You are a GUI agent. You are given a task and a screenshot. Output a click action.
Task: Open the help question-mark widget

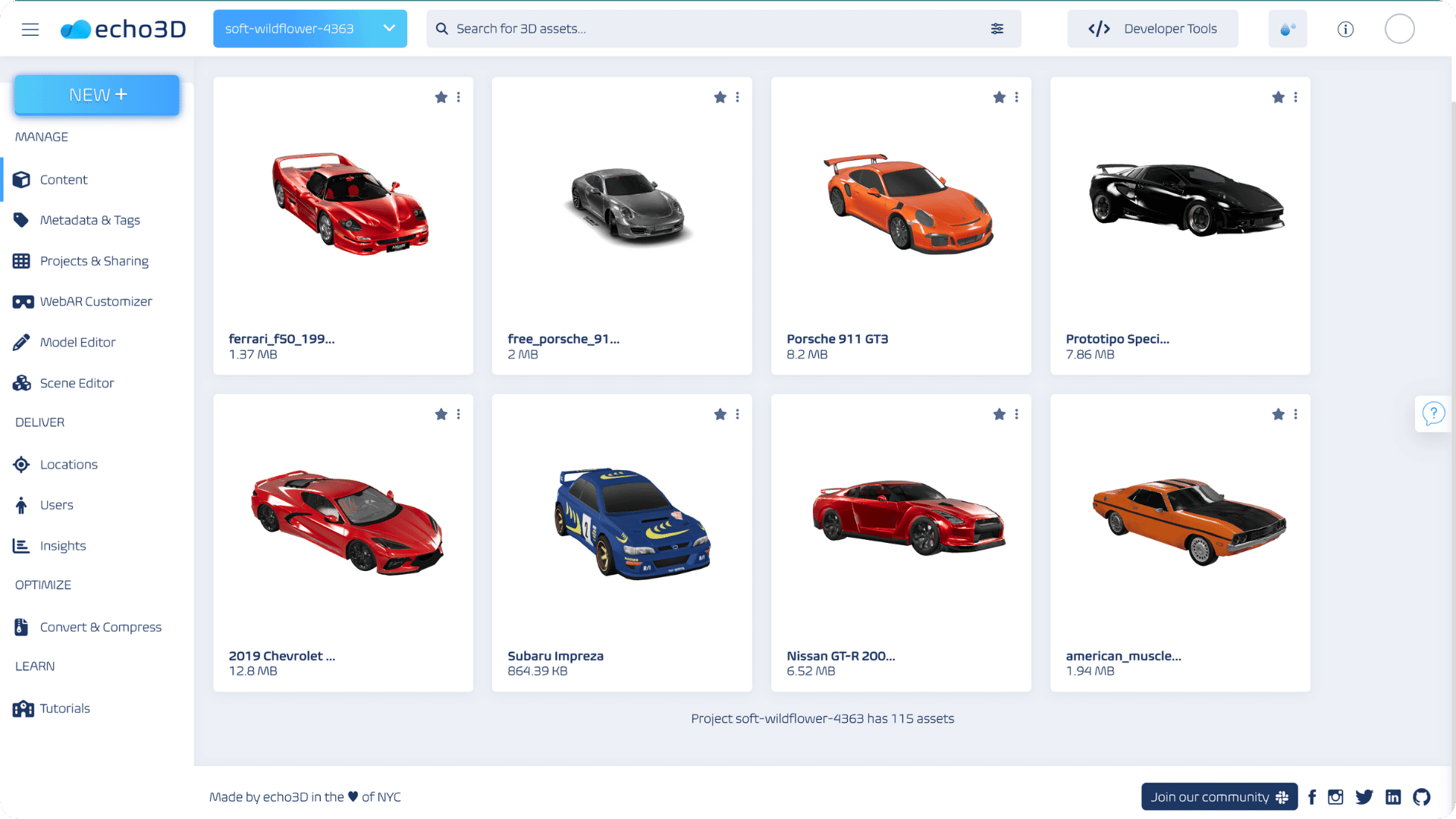point(1432,414)
